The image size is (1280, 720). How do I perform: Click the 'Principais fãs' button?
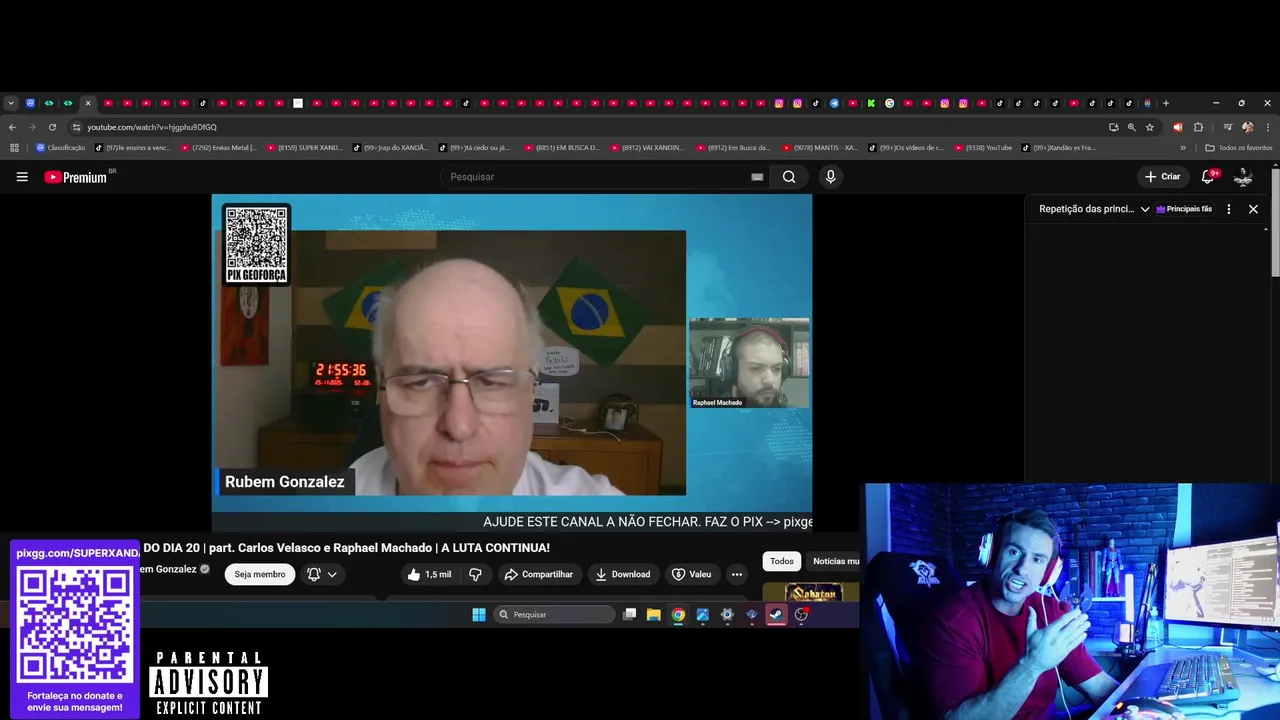click(x=1184, y=209)
